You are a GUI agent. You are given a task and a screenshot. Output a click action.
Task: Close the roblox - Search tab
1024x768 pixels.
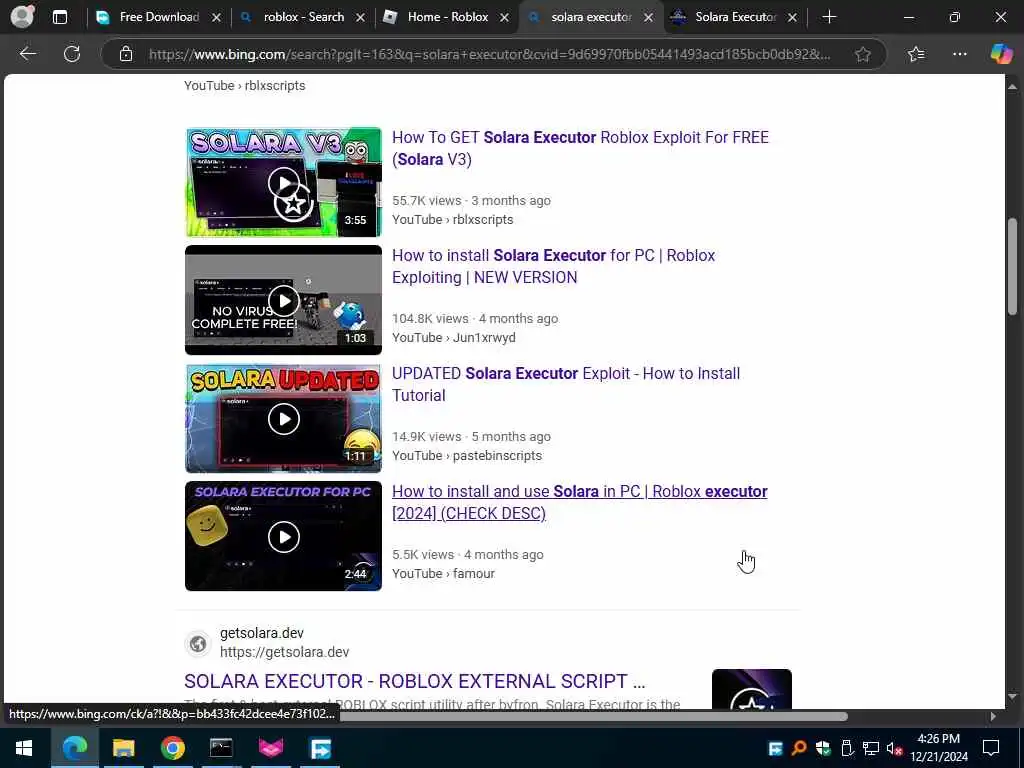(x=360, y=18)
